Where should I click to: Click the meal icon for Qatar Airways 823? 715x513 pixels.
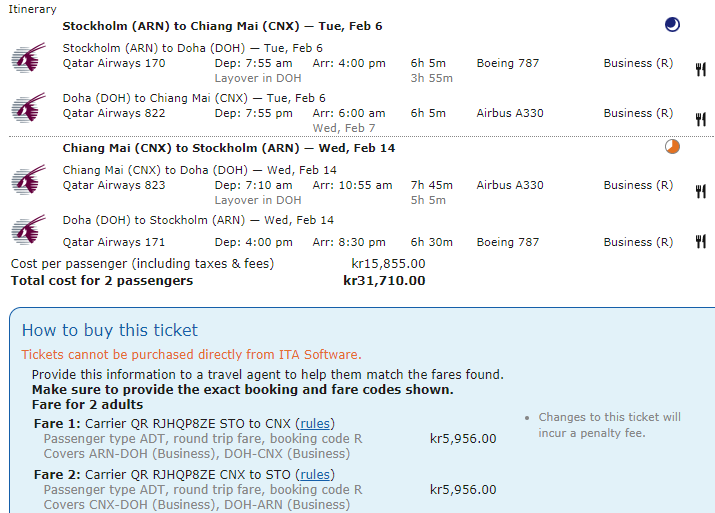pyautogui.click(x=700, y=190)
